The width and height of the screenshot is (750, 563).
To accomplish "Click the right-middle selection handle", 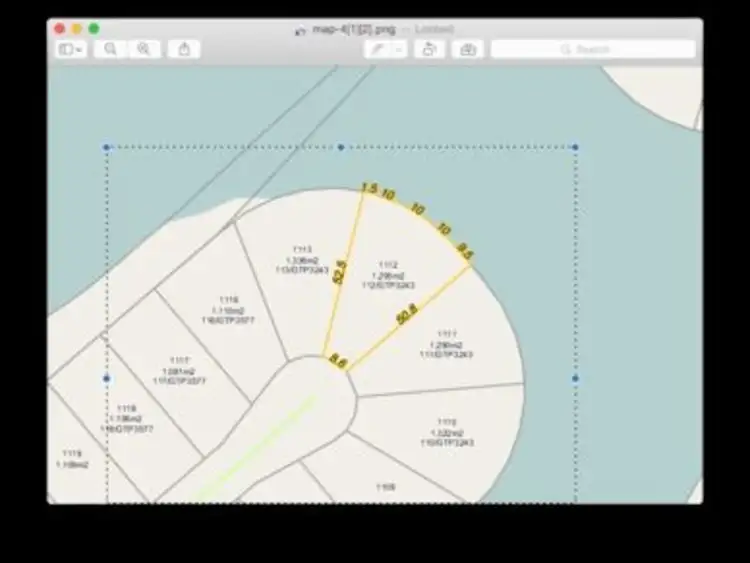I will click(575, 378).
